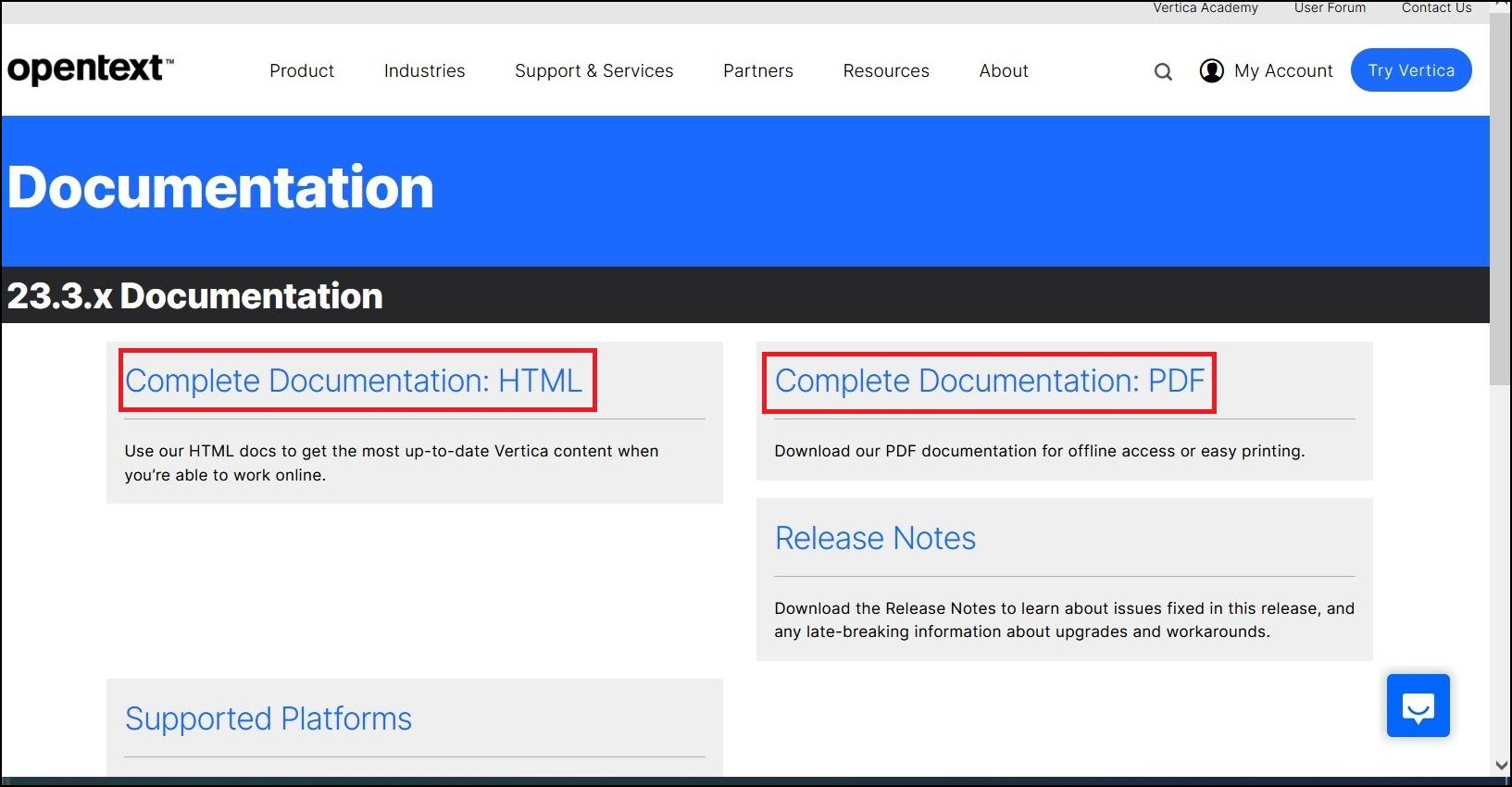Go to User Forum link
This screenshot has height=787, width=1512.
pyautogui.click(x=1330, y=7)
